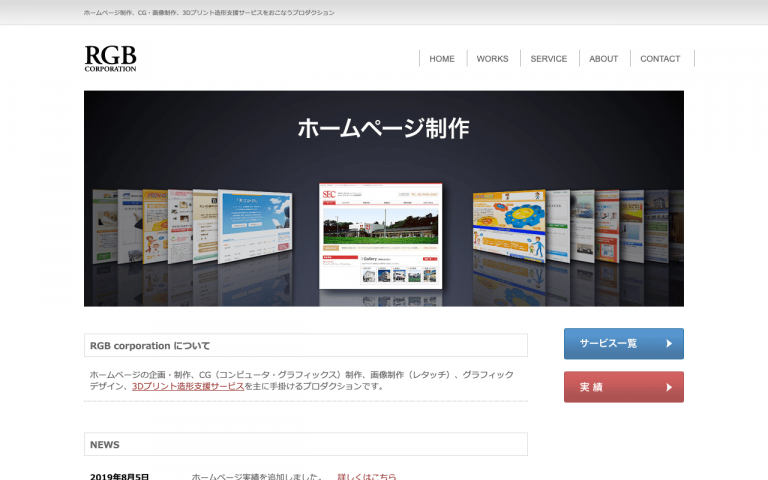Click the RGB Corporation logo
Image resolution: width=768 pixels, height=480 pixels.
tap(110, 58)
